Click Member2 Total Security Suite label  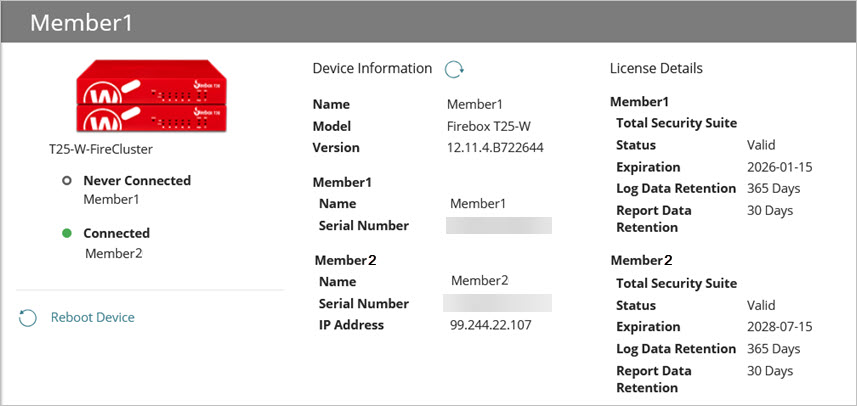point(677,283)
